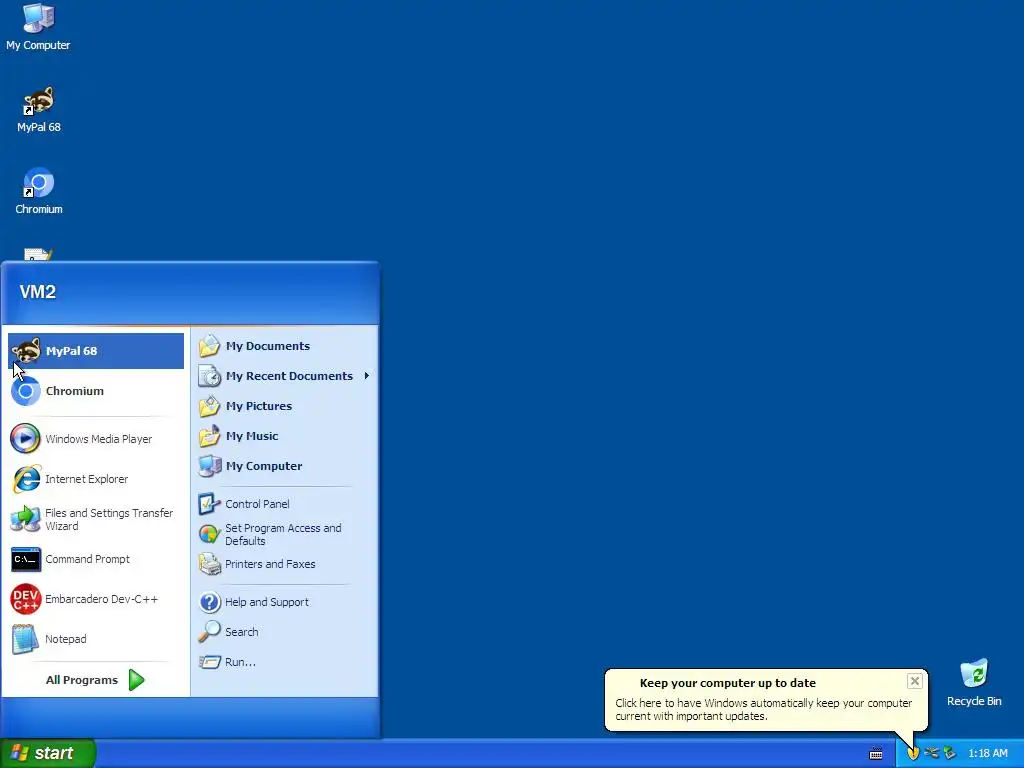Screen dimensions: 1024x768
Task: Open My Computer from Start menu
Action: (284, 466)
